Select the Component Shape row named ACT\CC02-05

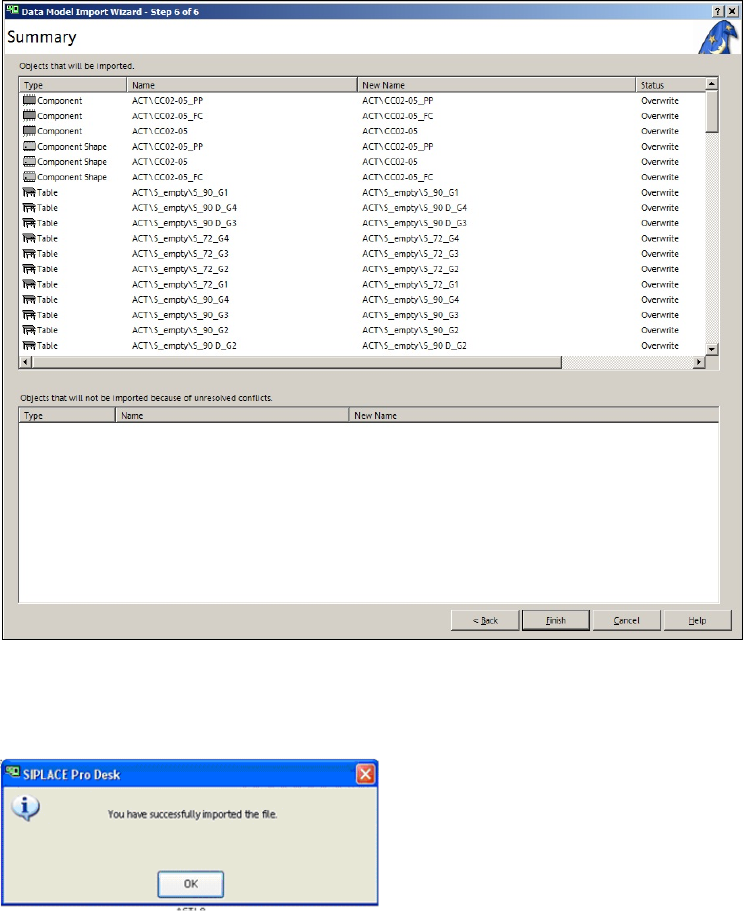click(362, 162)
